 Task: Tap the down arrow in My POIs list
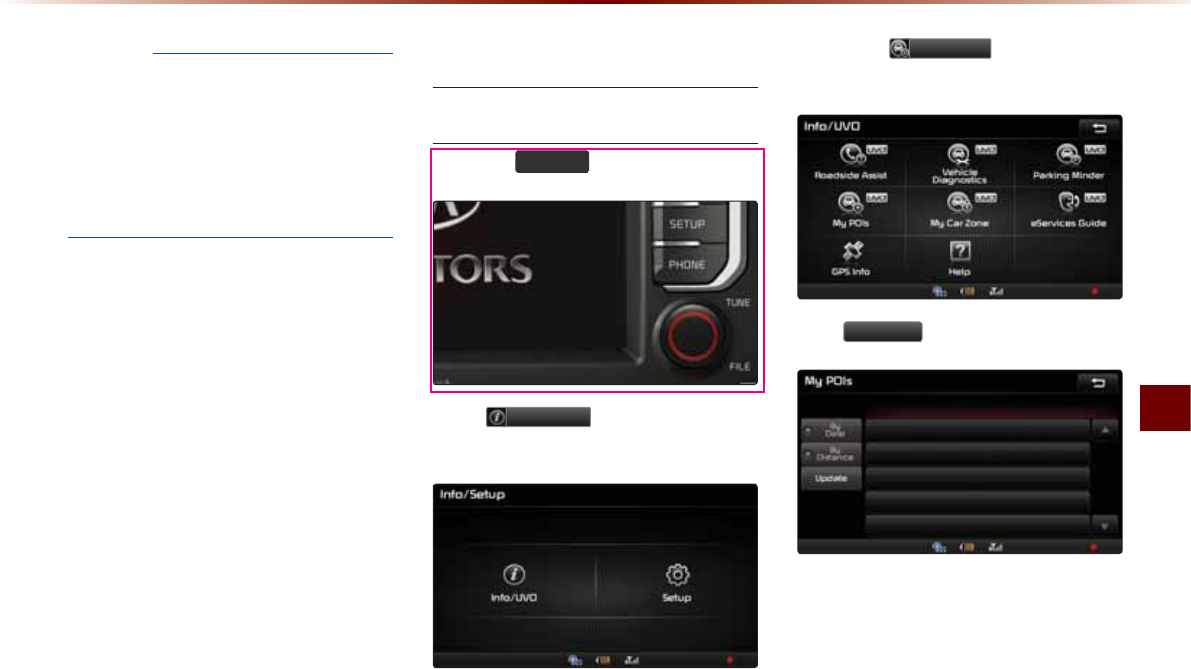click(x=1105, y=525)
